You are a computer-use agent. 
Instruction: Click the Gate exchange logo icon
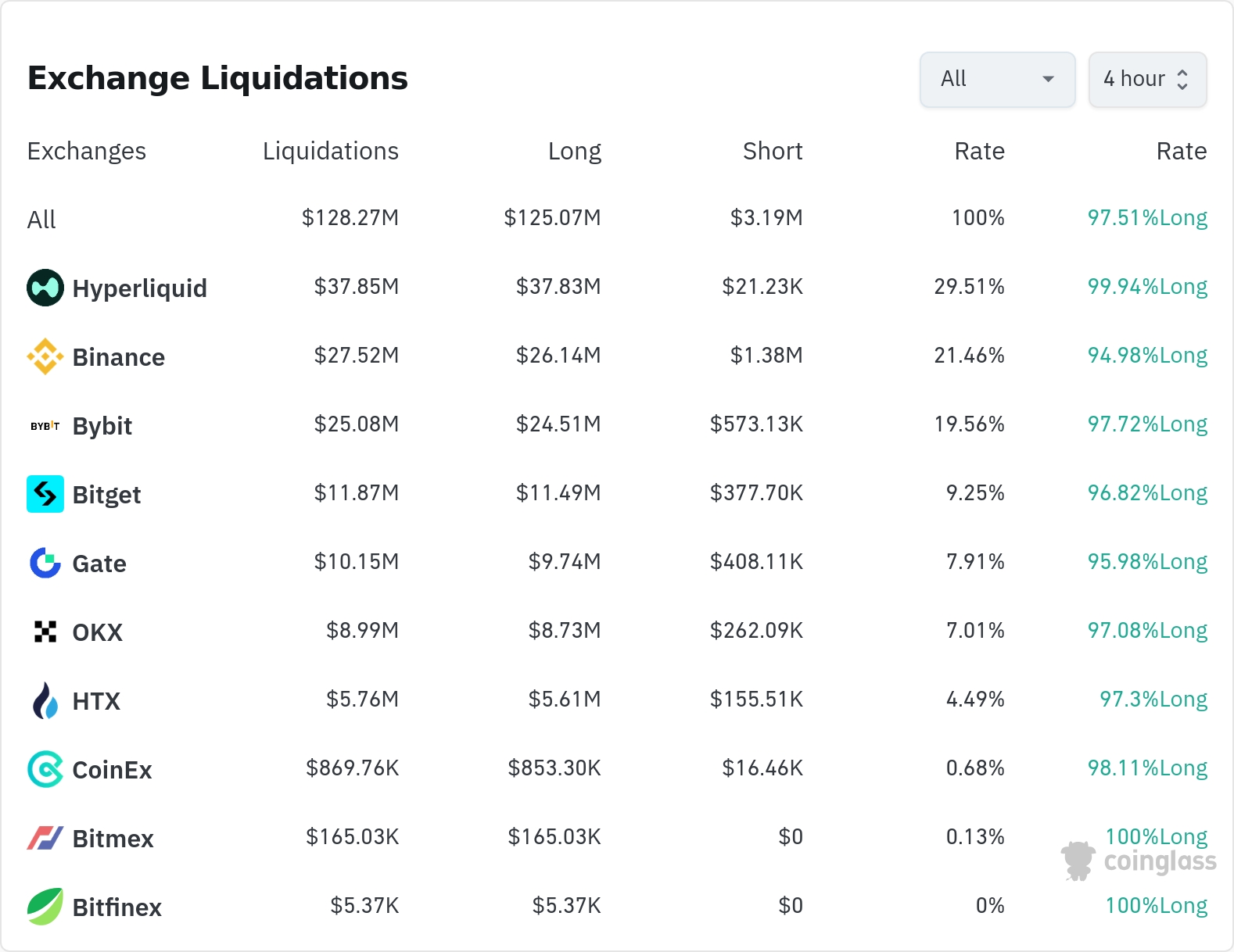coord(45,563)
